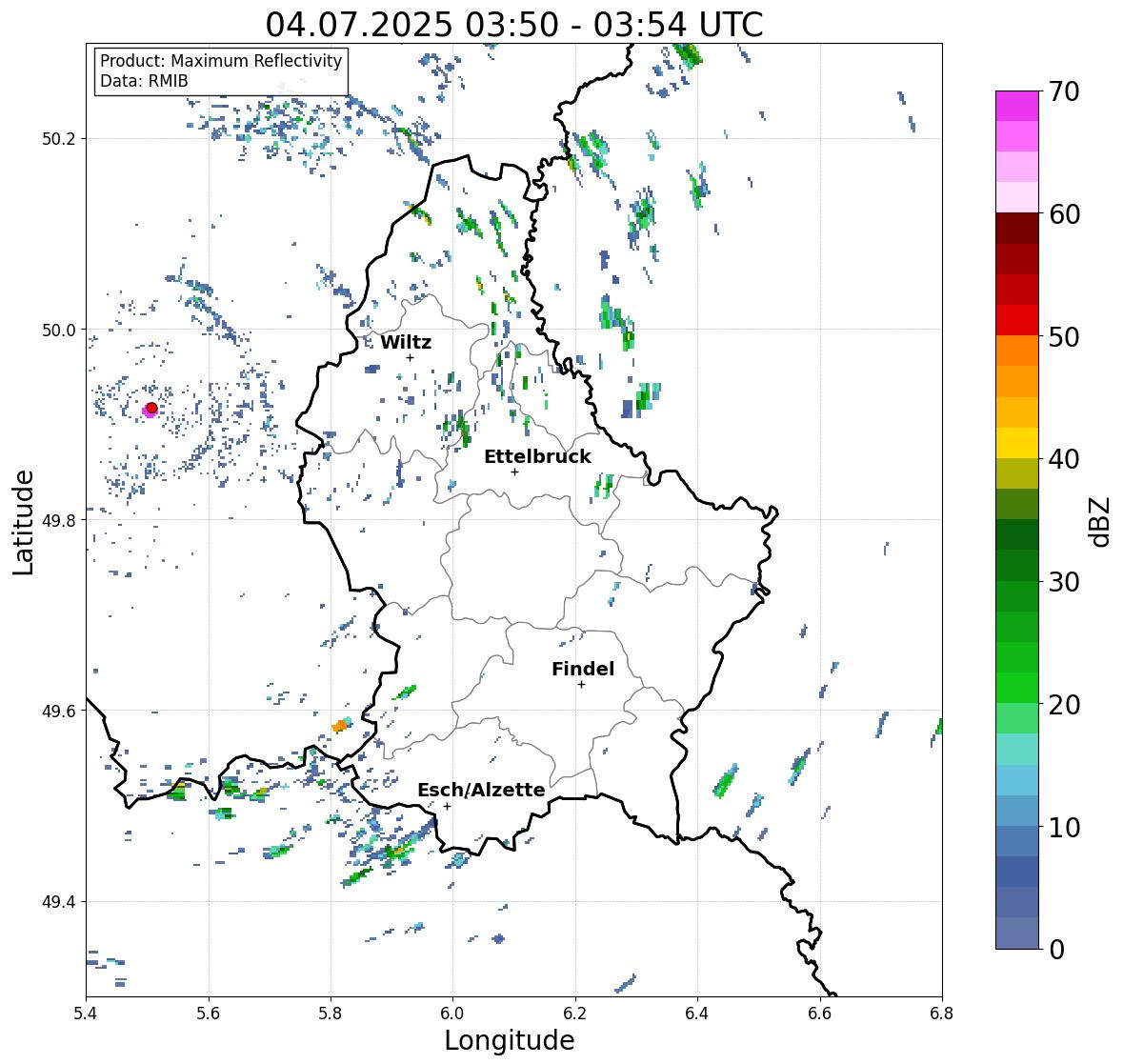Click the 49.8 latitude tick label
Viewport: 1123px width, 1064px height.
[x=59, y=520]
